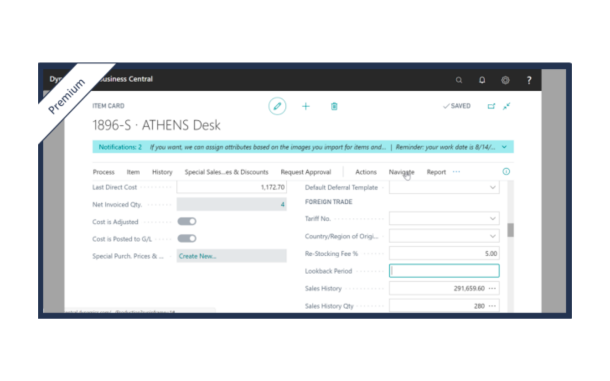Open Country/Region of Origin dropdown
Viewport: 610px width, 381px height.
[493, 236]
